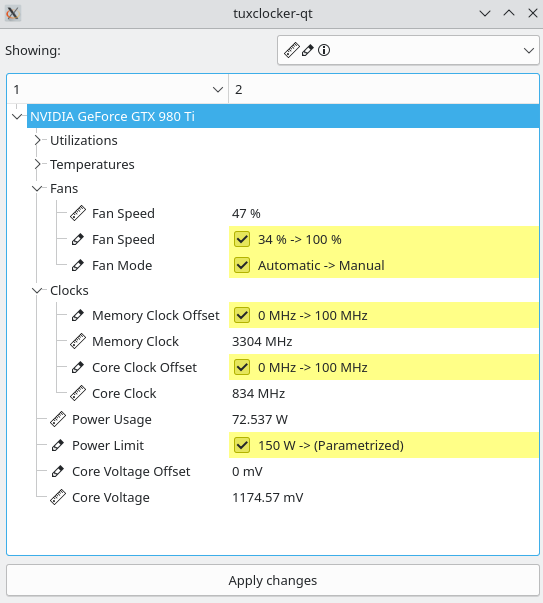The height and width of the screenshot is (603, 543).
Task: Click the Apply changes button
Action: [273, 580]
